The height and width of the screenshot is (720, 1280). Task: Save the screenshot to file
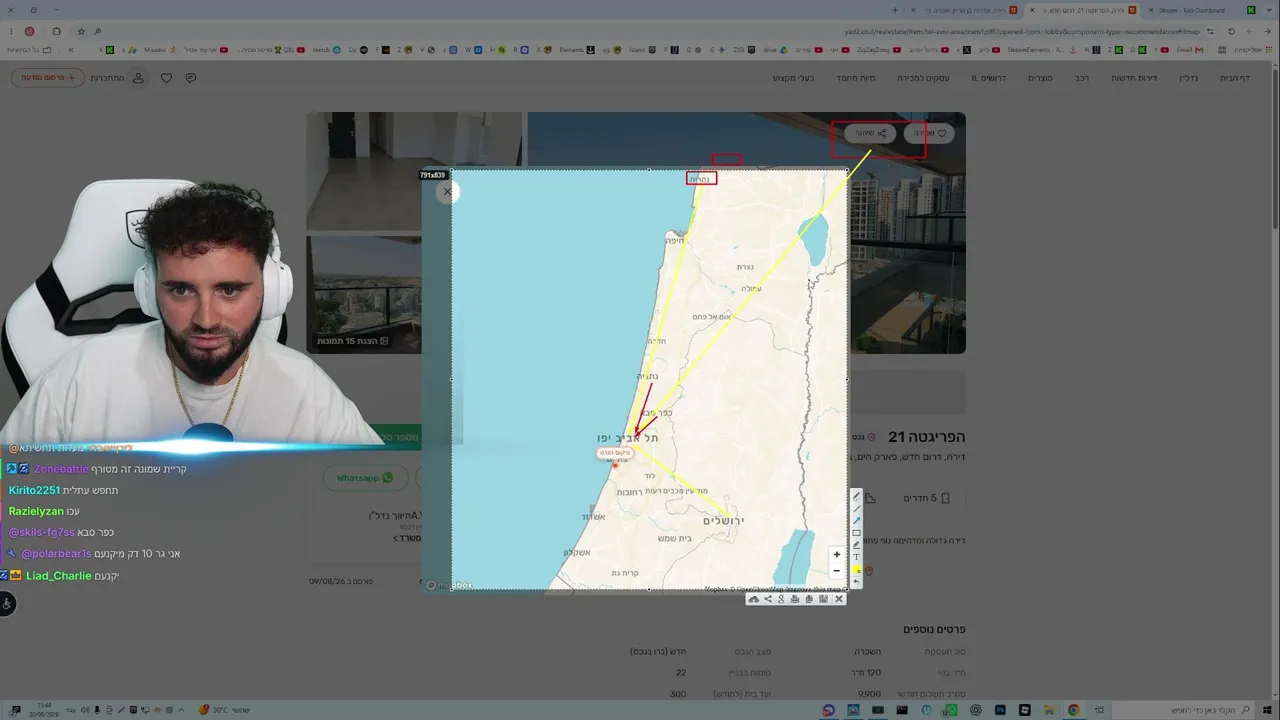coord(823,599)
